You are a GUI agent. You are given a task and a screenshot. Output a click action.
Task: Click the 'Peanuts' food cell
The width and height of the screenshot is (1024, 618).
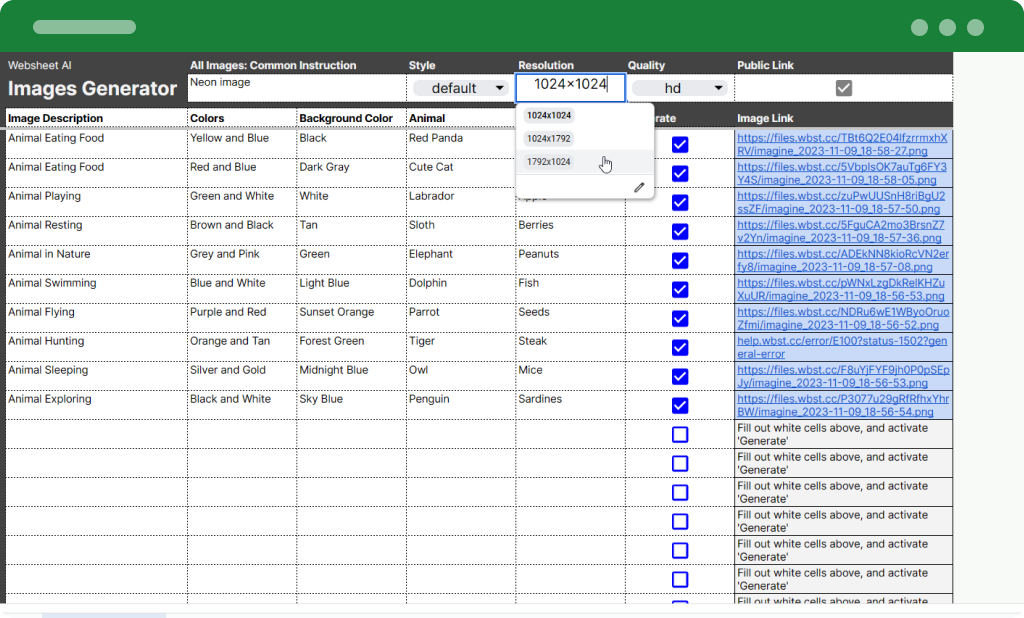(570, 260)
